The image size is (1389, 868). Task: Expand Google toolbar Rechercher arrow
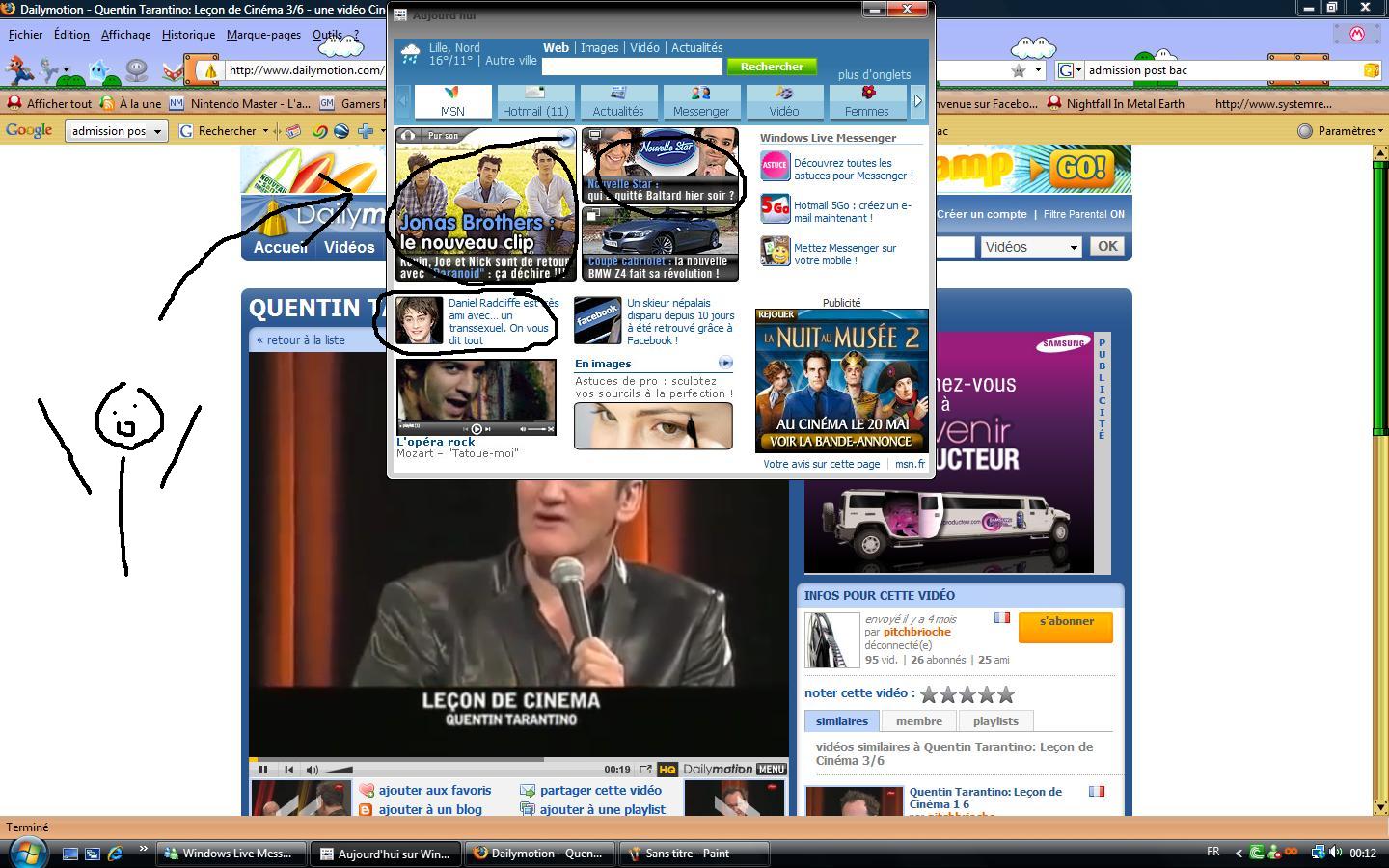point(265,131)
